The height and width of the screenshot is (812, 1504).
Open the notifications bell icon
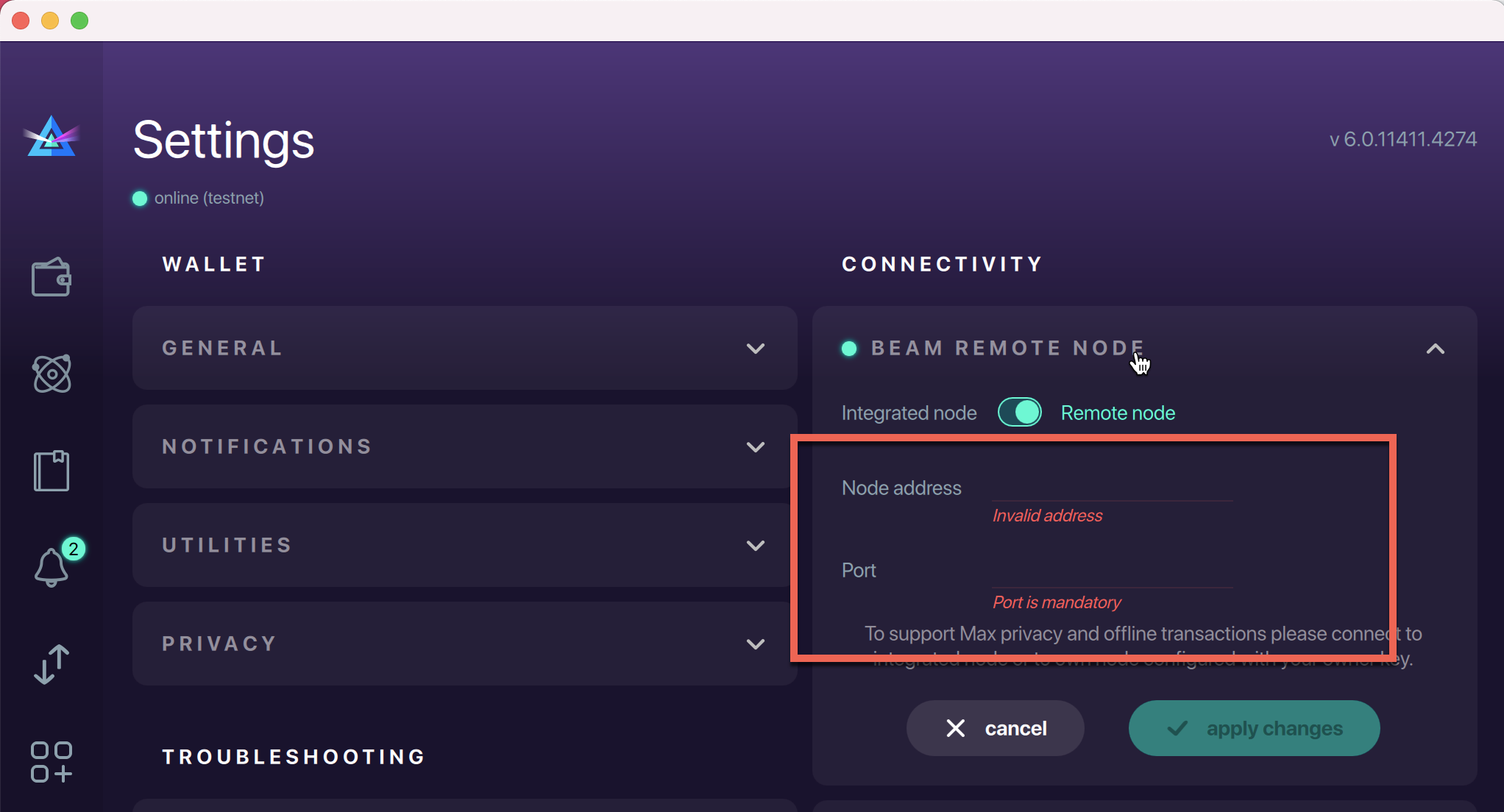[x=51, y=566]
